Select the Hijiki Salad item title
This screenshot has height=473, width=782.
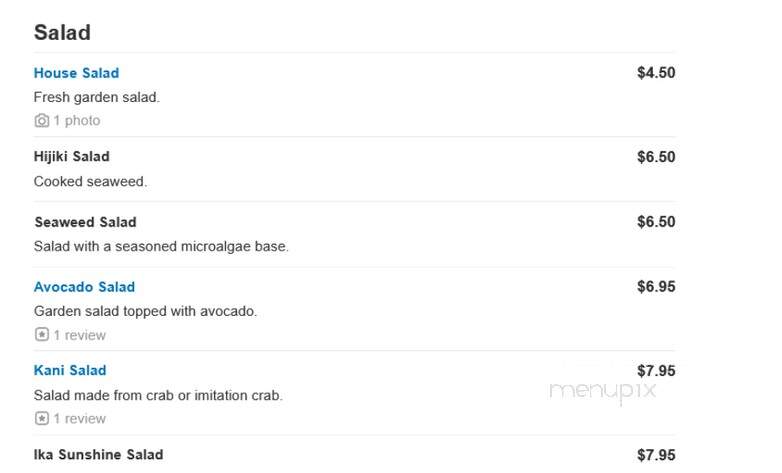[72, 157]
